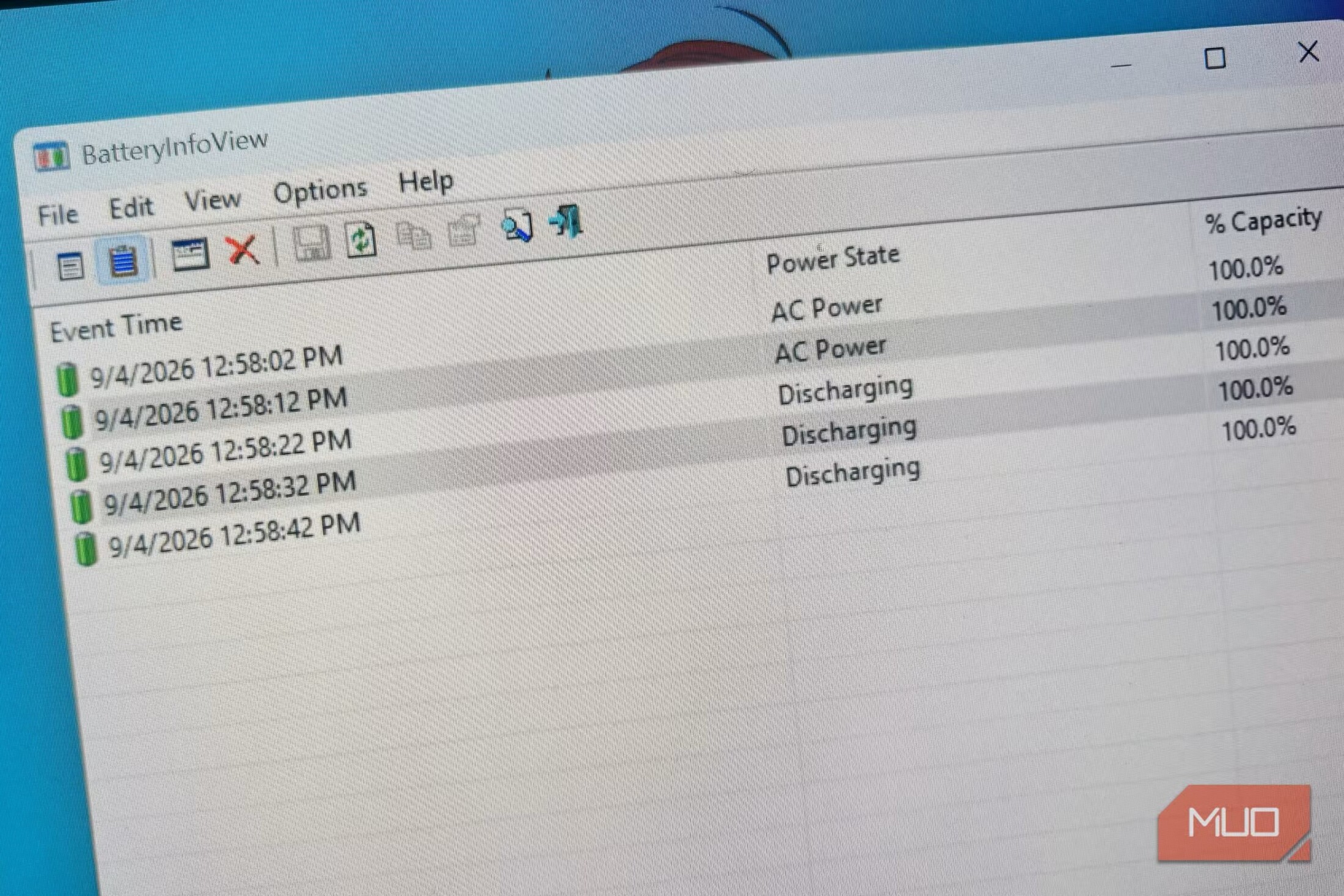Click the Show Battery Information toolbar icon
The image size is (1344, 896).
coord(70,267)
